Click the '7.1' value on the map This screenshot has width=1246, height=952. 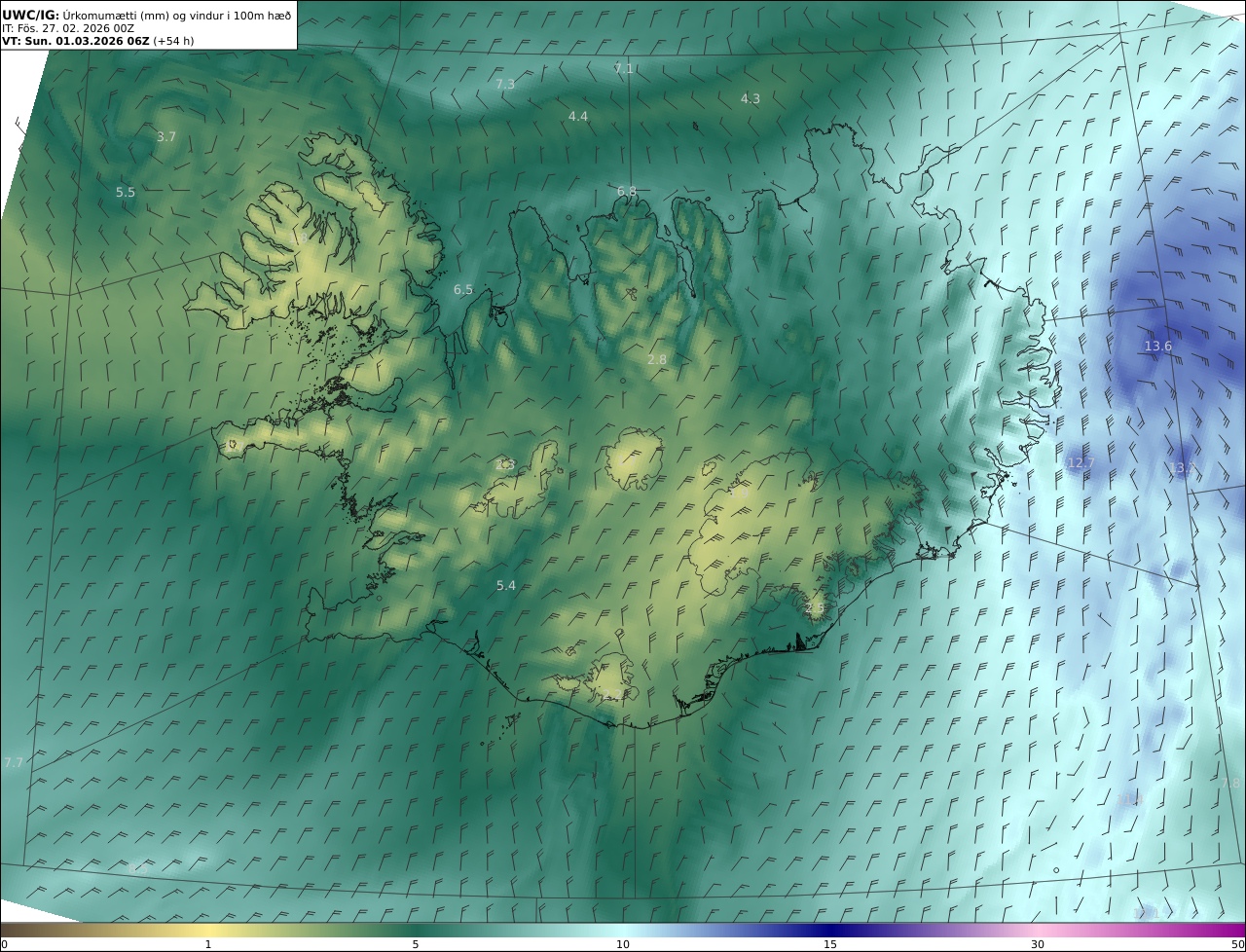[x=624, y=68]
